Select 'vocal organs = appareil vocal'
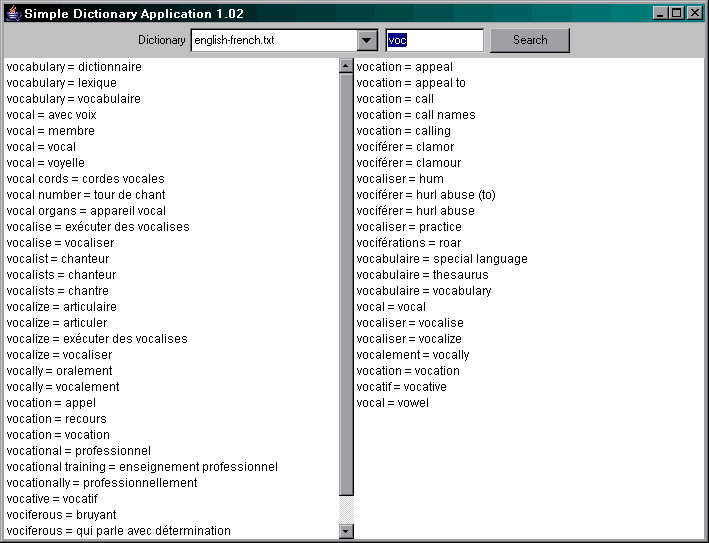 86,211
